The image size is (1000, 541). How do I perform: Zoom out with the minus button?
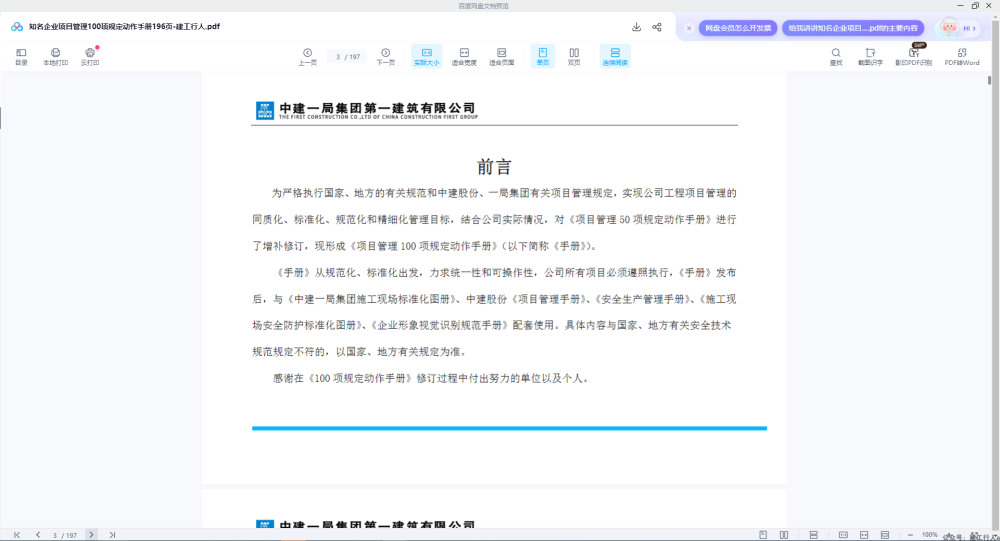910,535
